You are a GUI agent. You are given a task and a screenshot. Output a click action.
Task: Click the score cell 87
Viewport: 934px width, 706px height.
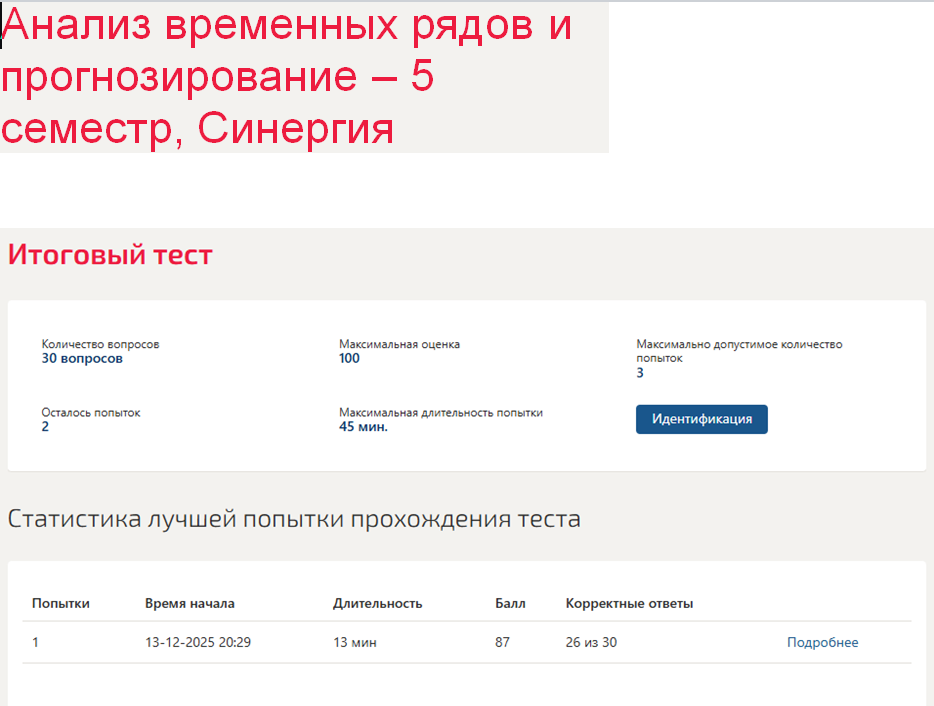click(x=502, y=642)
